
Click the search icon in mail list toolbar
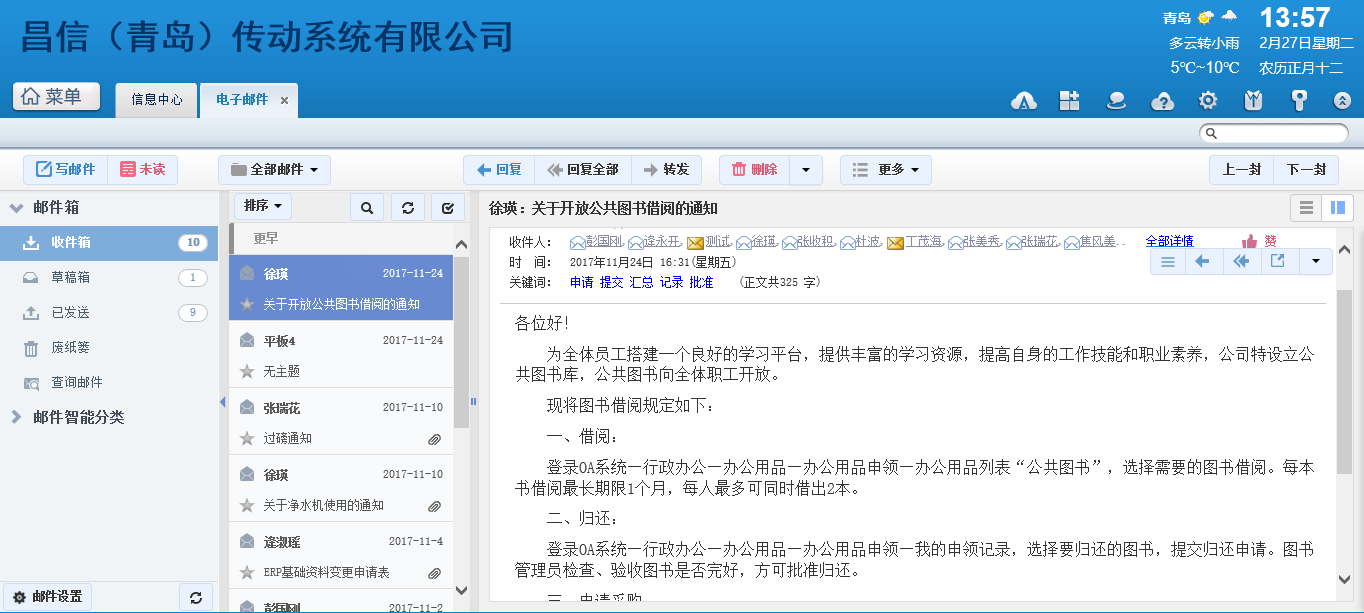pos(367,207)
